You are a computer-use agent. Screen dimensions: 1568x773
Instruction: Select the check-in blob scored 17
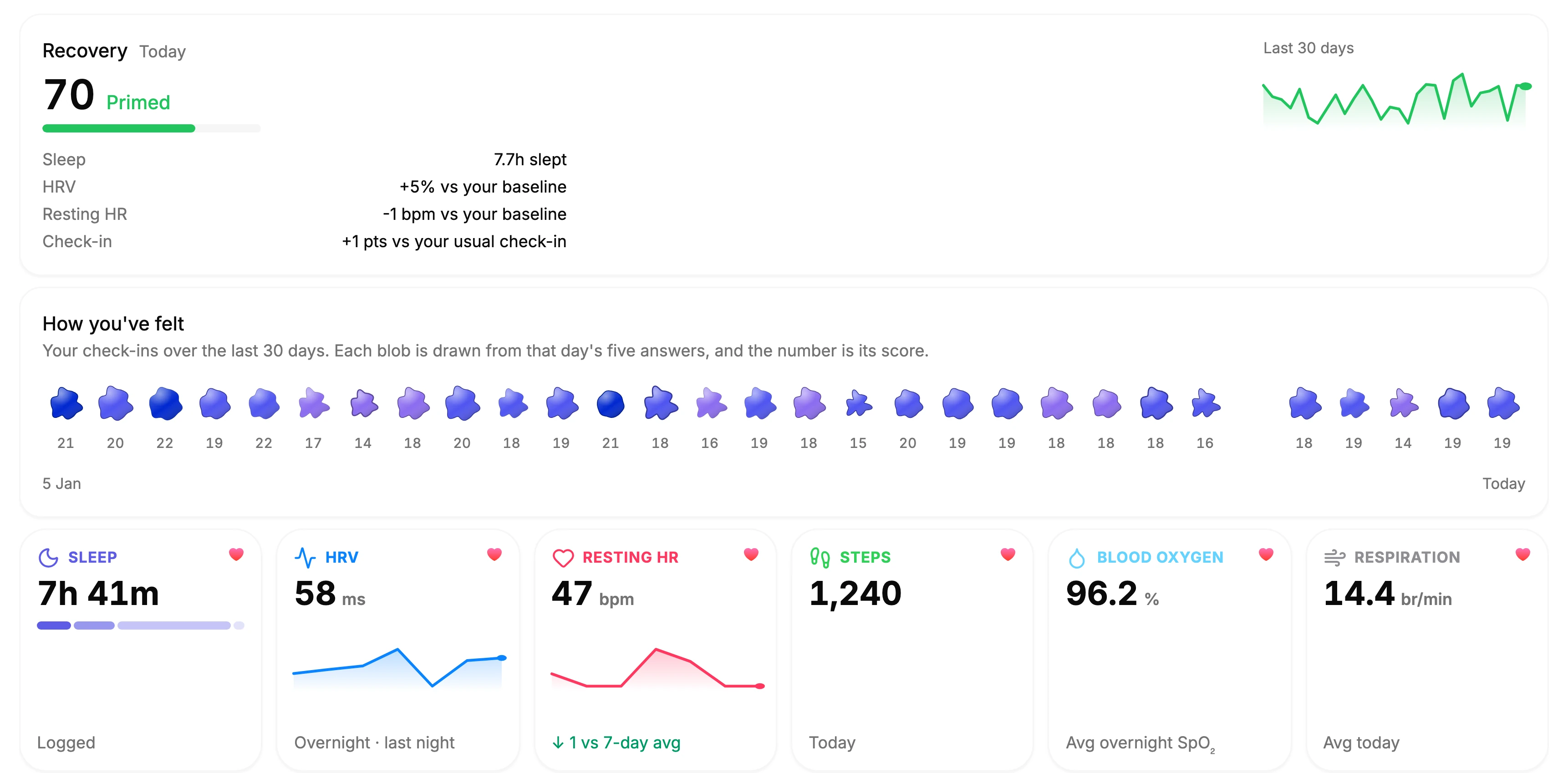point(314,403)
